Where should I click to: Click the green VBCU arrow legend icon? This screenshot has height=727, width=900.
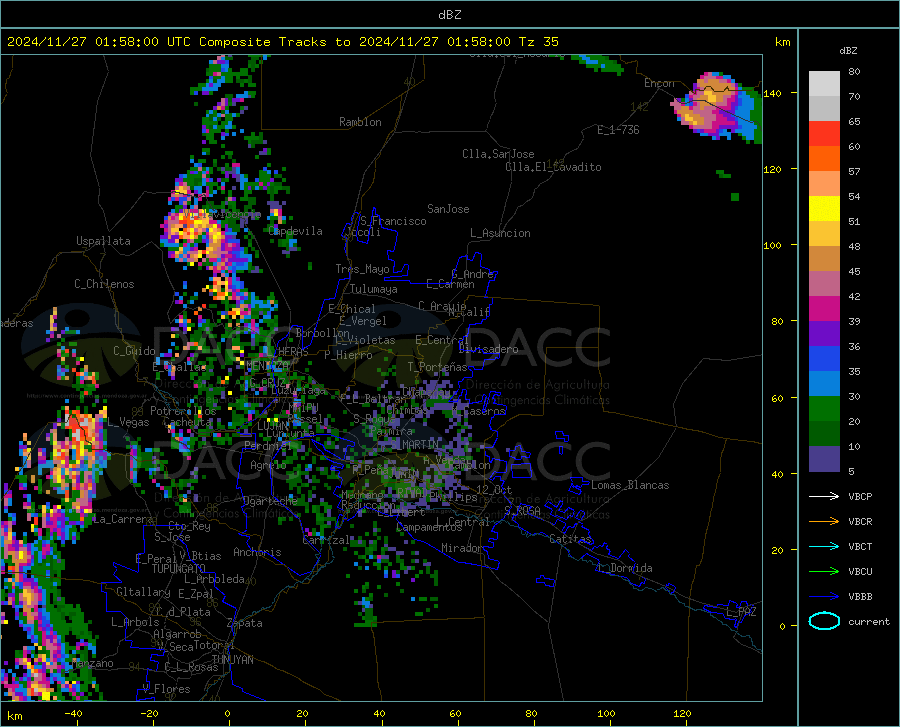[x=824, y=571]
